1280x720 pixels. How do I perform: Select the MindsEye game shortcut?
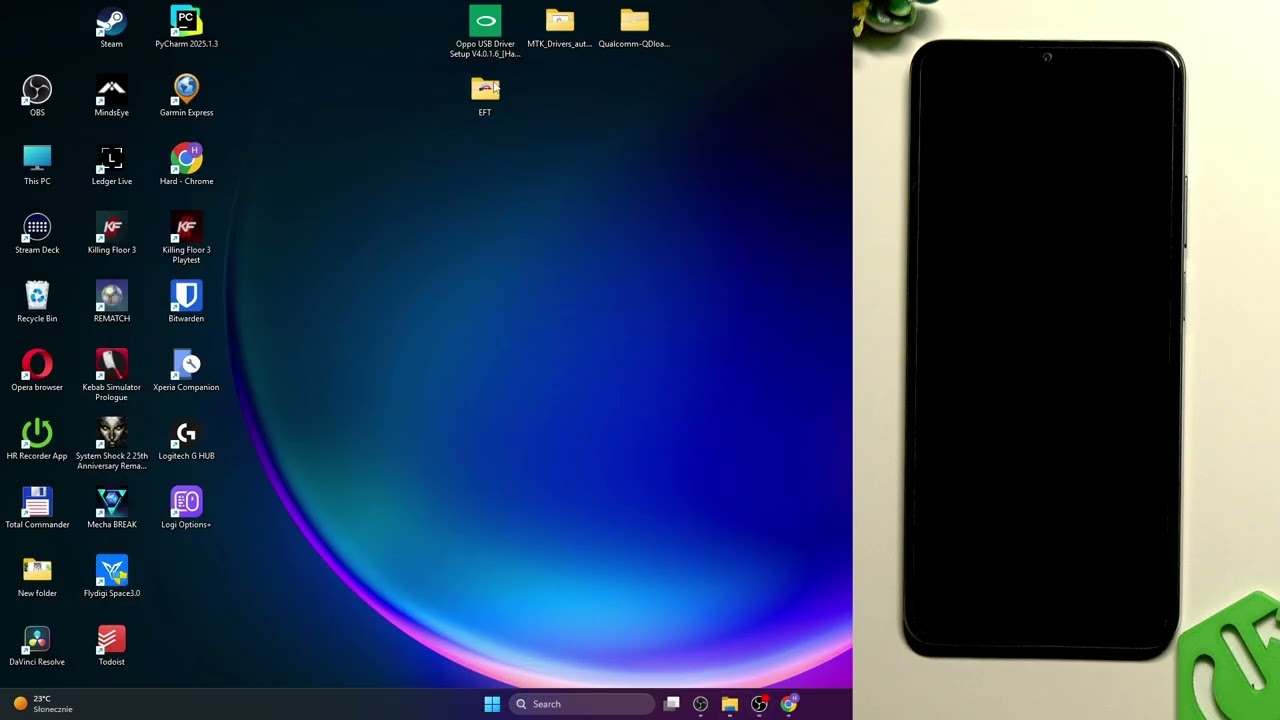[111, 97]
